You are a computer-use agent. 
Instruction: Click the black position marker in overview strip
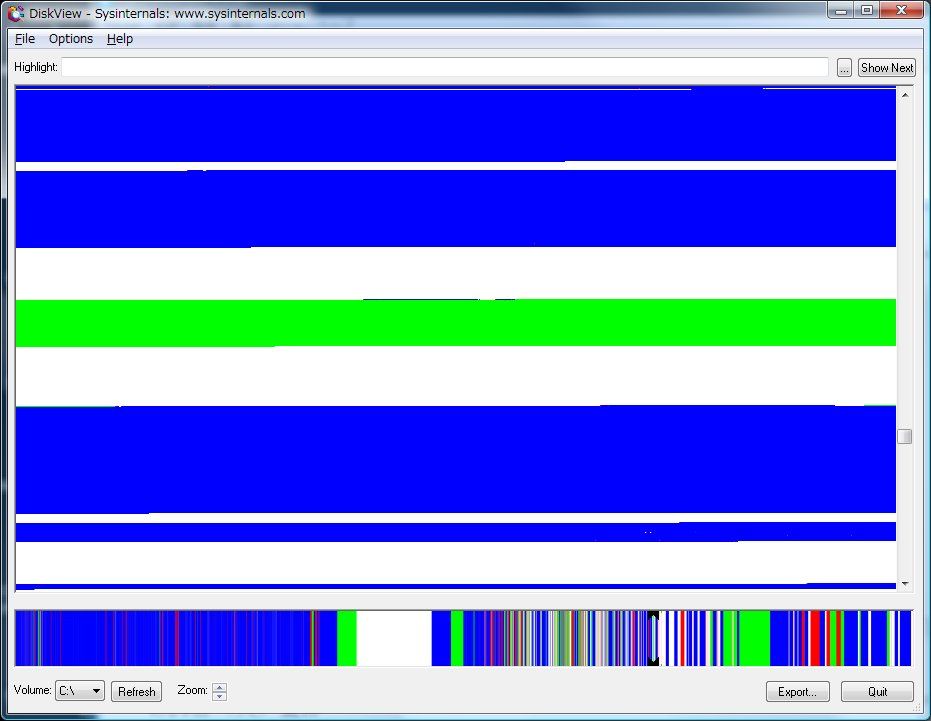(653, 638)
